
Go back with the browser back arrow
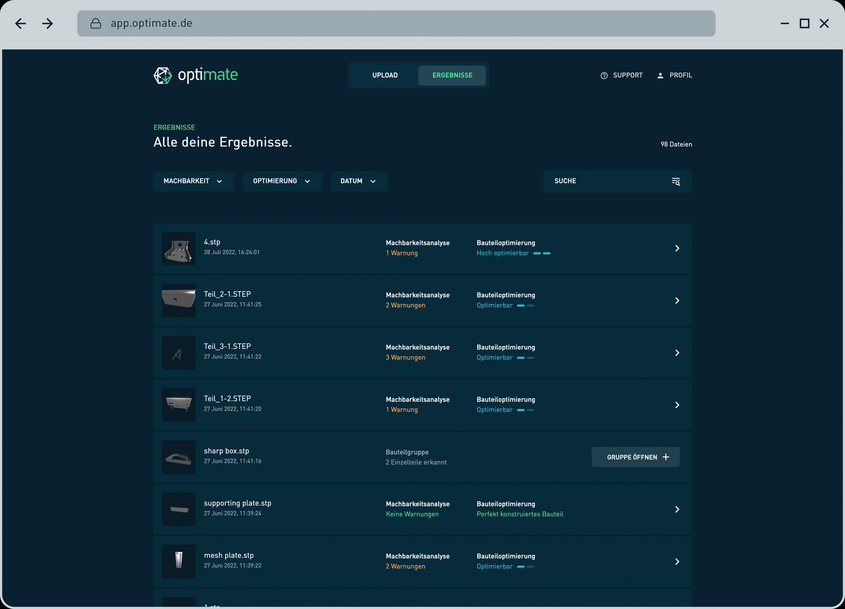click(20, 24)
